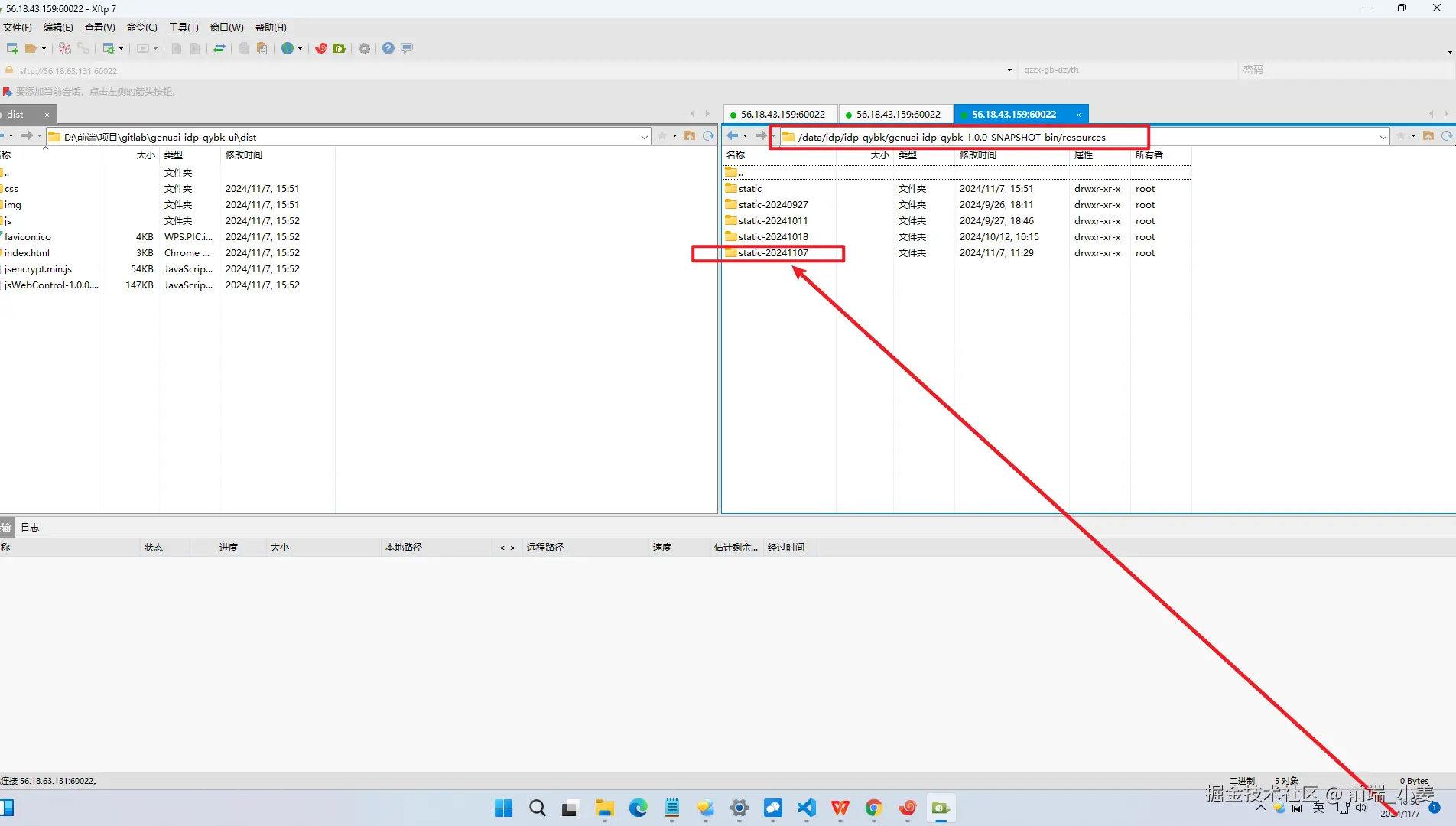Click the Forward arrow in local pane
Screen dimensions: 1456x826
click(27, 136)
